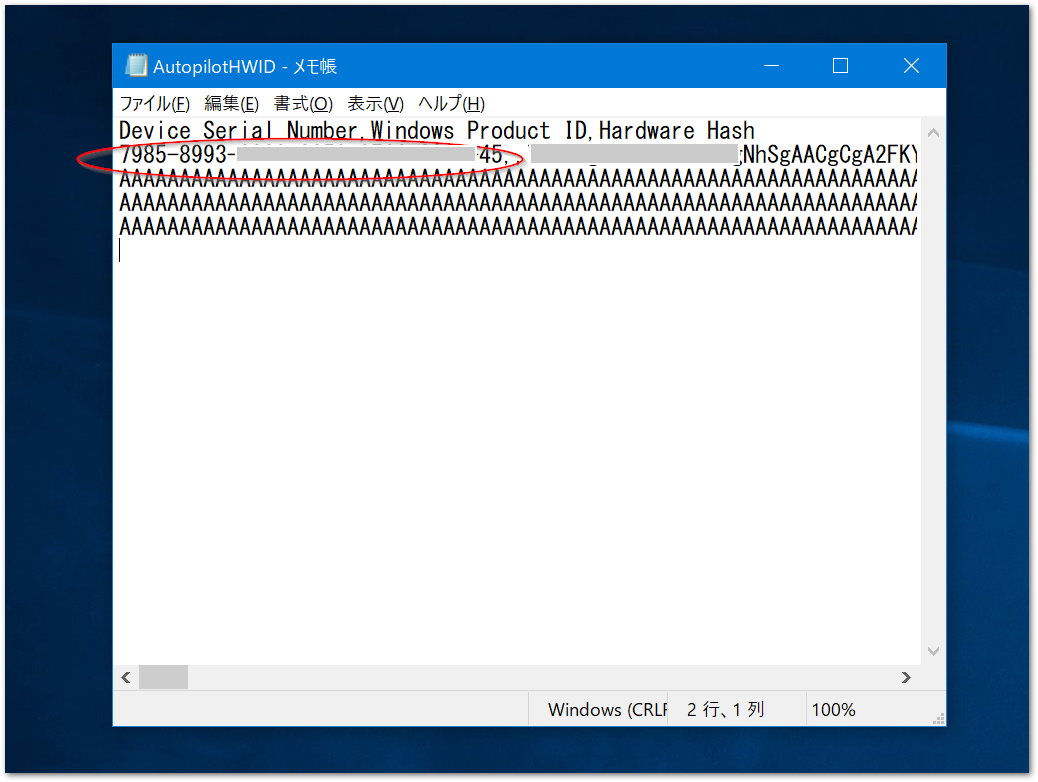Open the ファイル(F) menu

click(x=154, y=104)
